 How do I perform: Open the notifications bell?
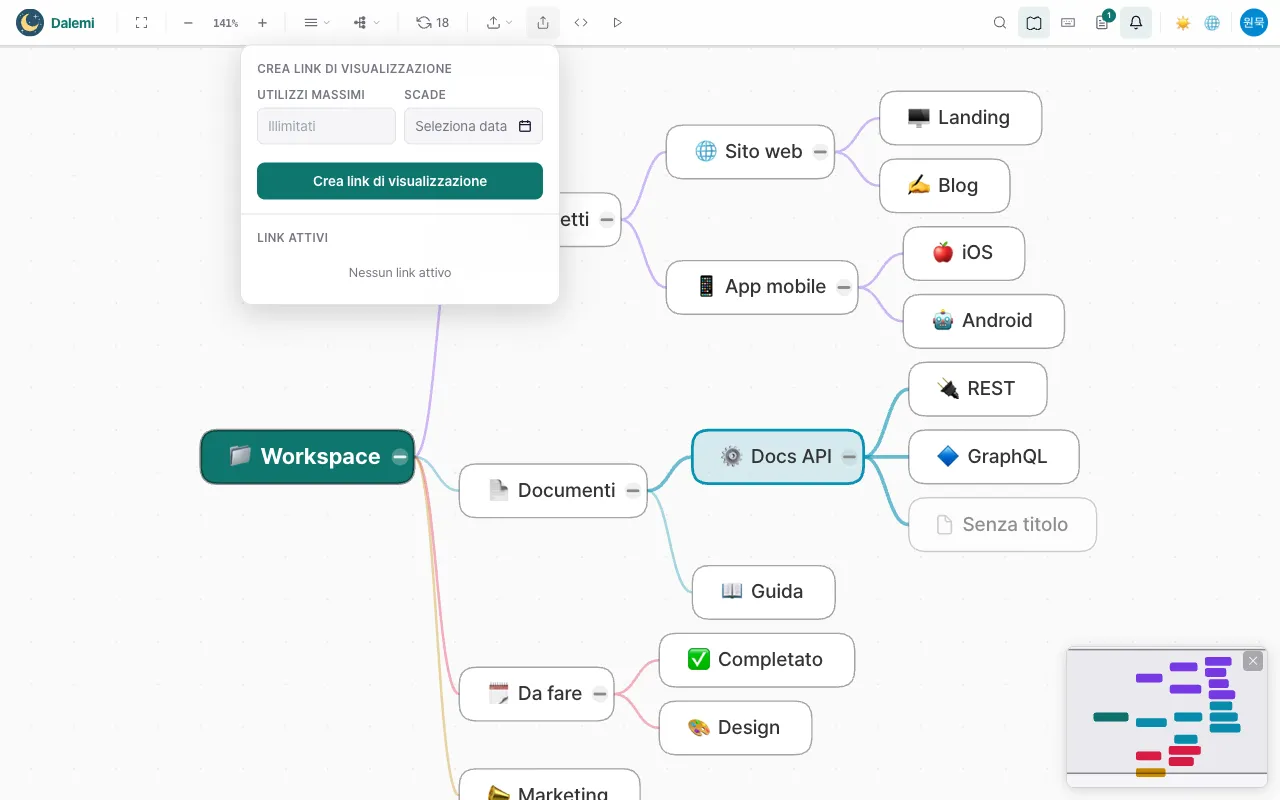coord(1136,22)
